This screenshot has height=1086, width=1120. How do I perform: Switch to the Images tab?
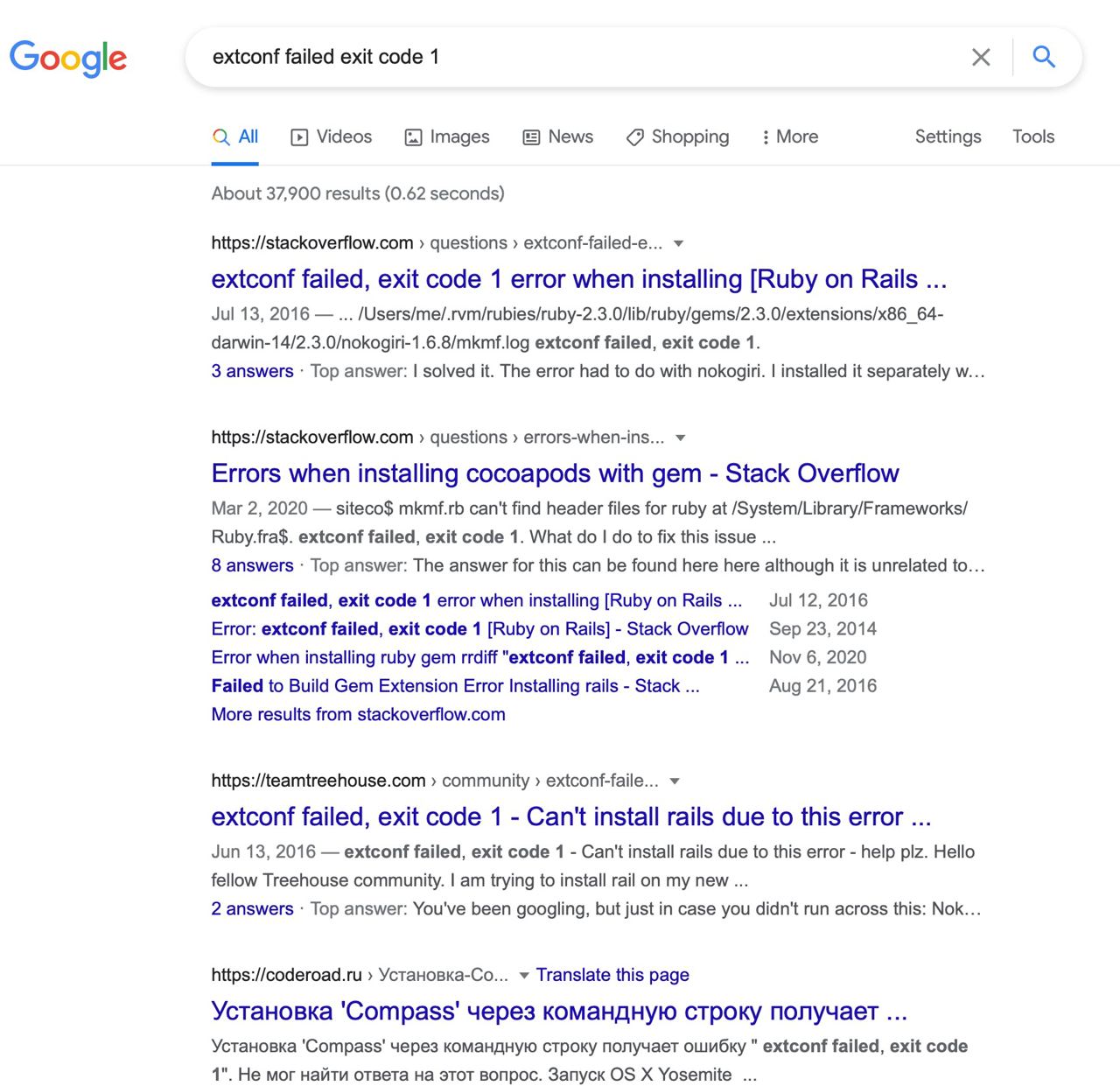coord(447,137)
